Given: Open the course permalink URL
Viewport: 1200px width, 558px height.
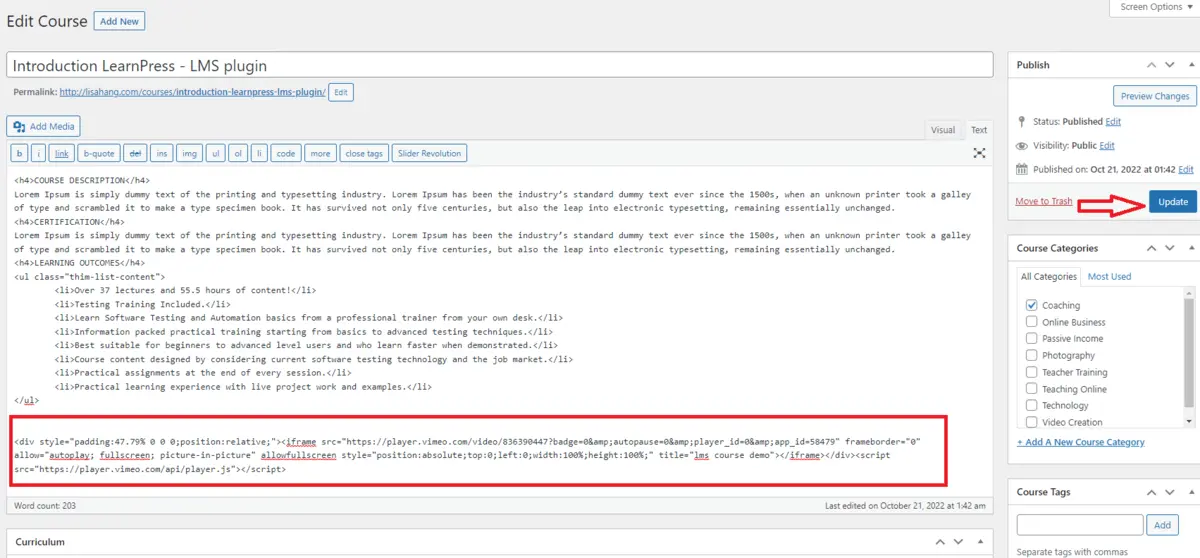Looking at the screenshot, I should 193,92.
